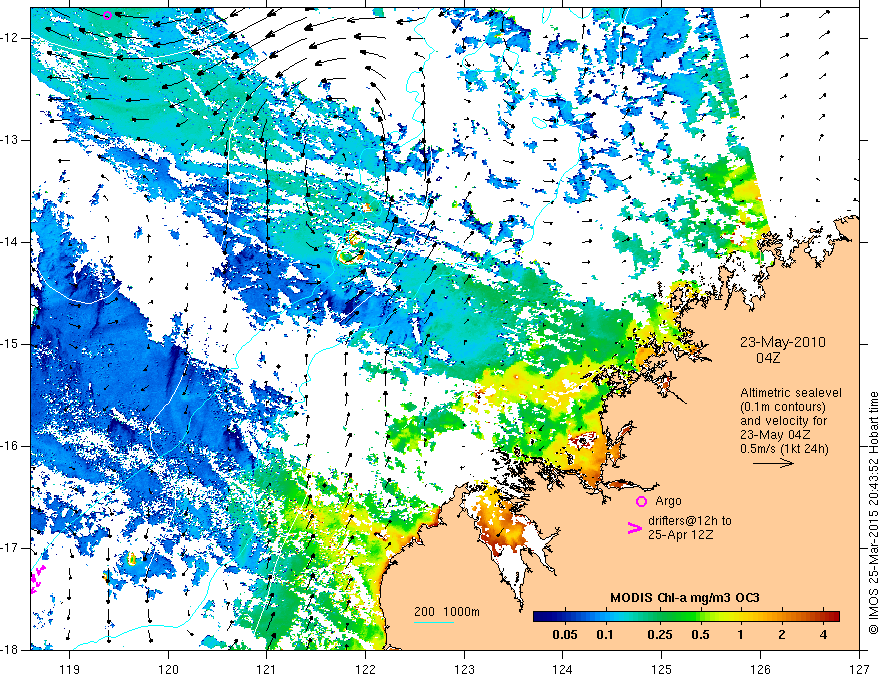Image resolution: width=880 pixels, height=680 pixels.
Task: Click the Argo circle symbol in the legend
Action: pos(641,501)
